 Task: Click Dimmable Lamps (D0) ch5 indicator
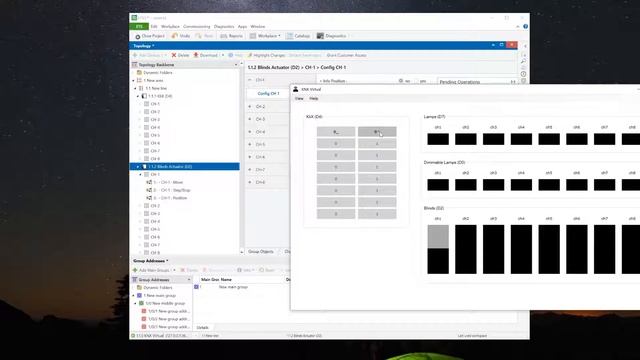click(x=549, y=185)
